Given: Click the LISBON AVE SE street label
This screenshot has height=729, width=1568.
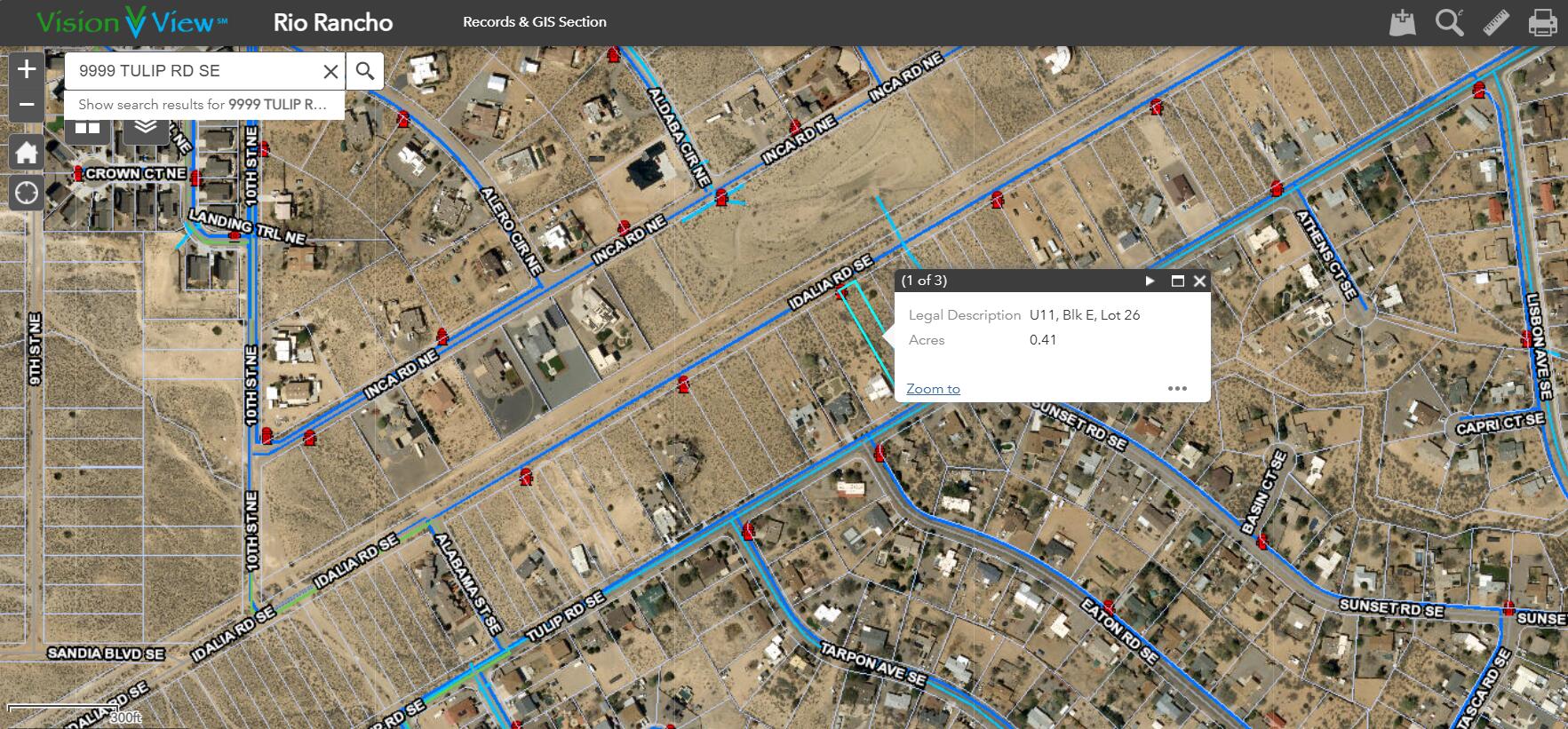Looking at the screenshot, I should coord(1540,346).
